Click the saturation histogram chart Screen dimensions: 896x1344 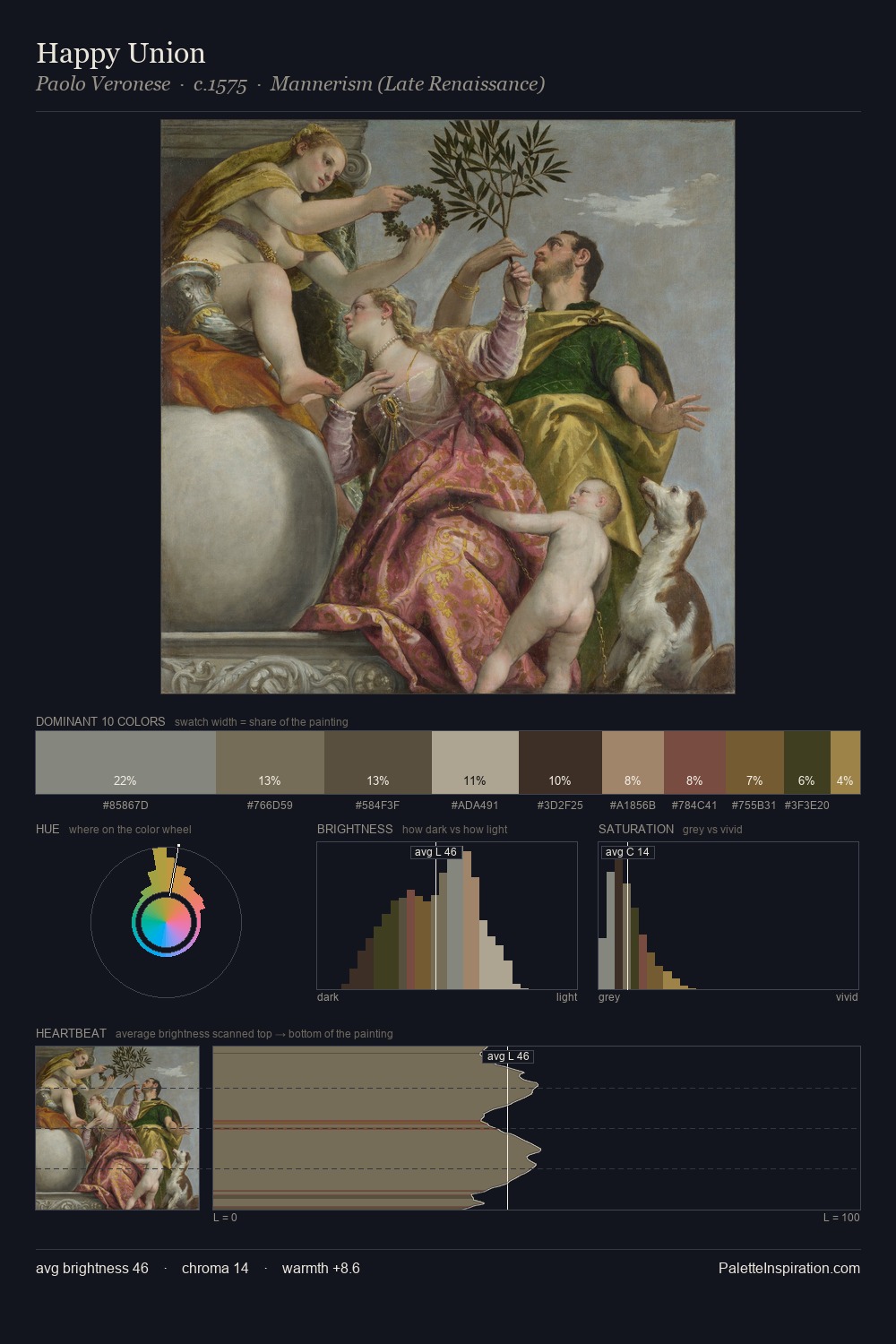pos(728,916)
